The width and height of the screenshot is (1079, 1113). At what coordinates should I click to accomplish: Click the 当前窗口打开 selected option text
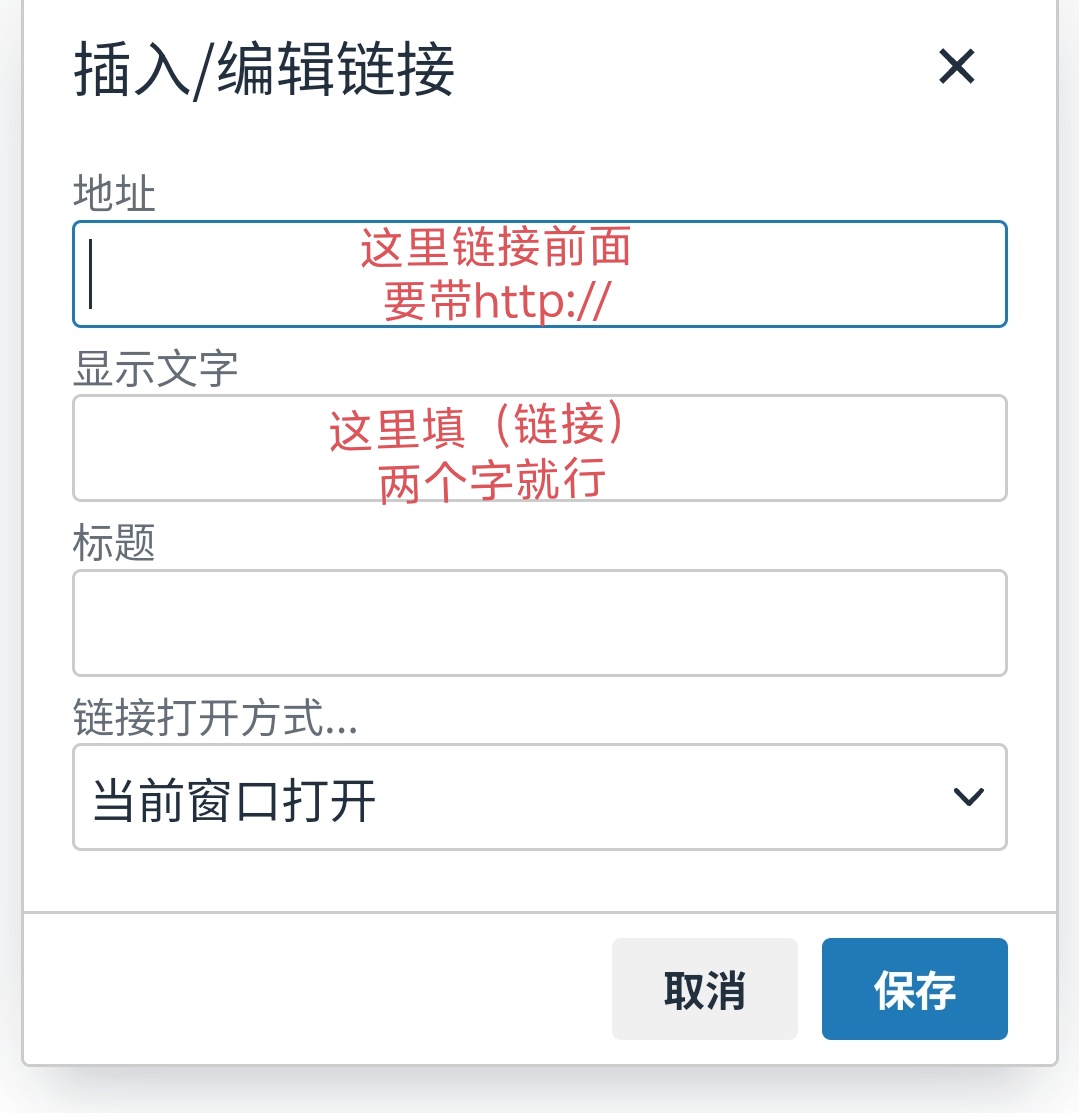(x=234, y=800)
